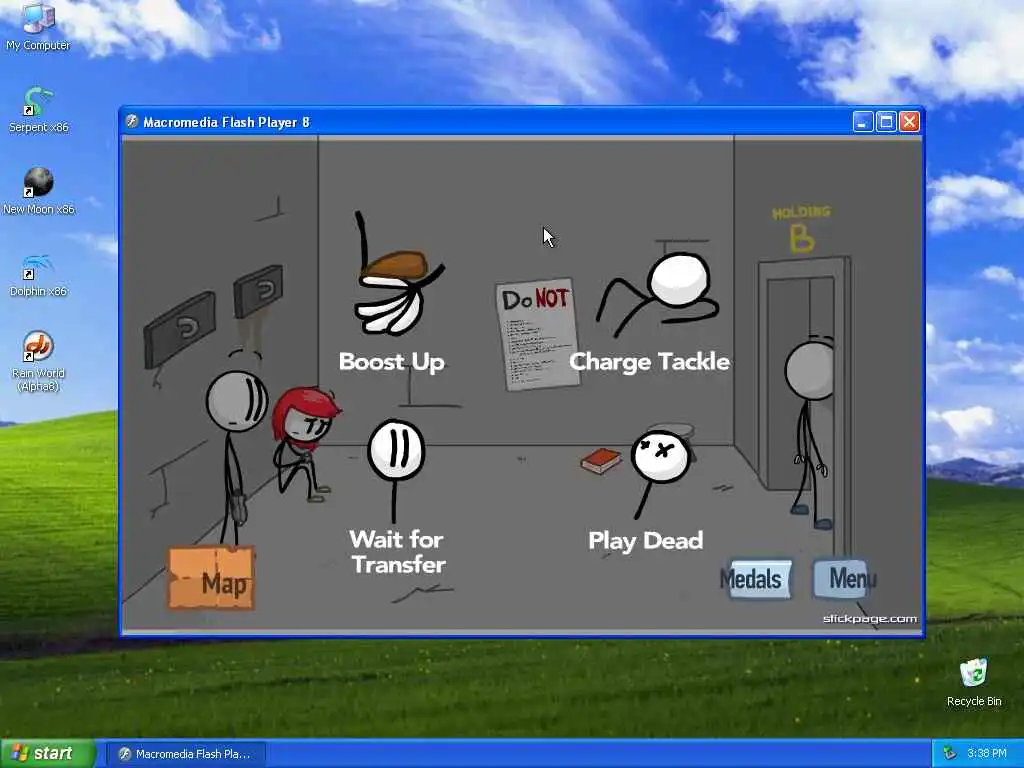This screenshot has width=1024, height=768.
Task: Select the New Moon x86 desktop shortcut
Action: pyautogui.click(x=39, y=191)
